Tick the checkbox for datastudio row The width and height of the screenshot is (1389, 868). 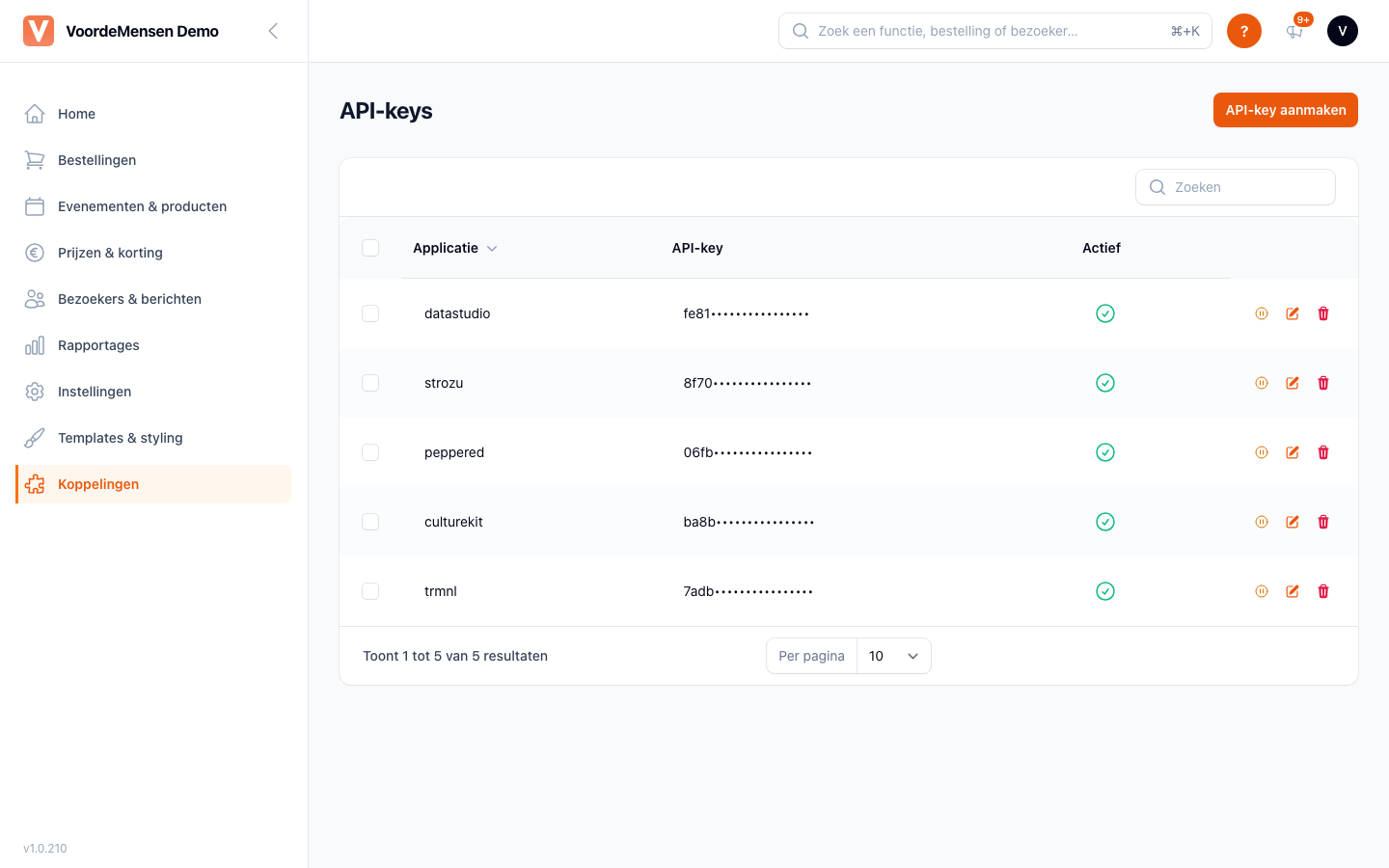370,313
